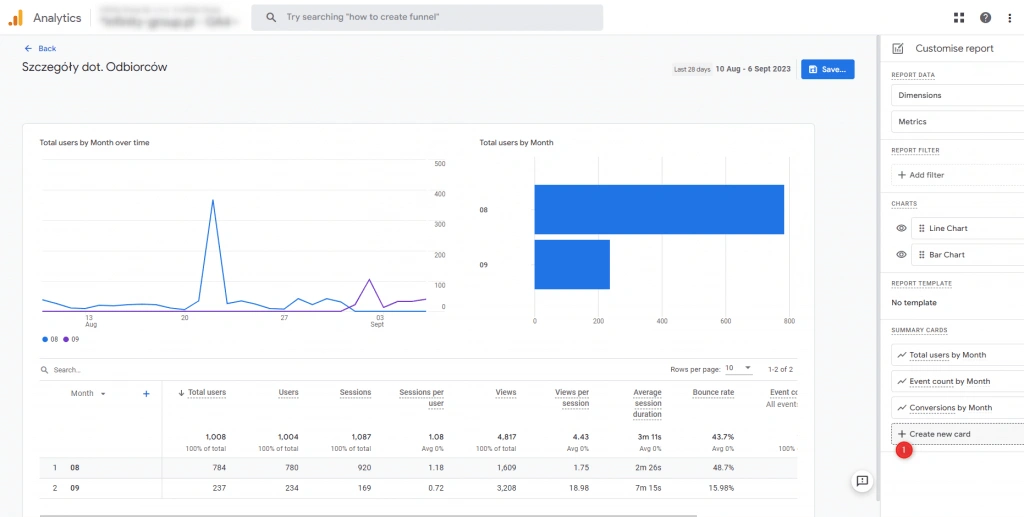Open the Dimensions report data option
This screenshot has height=517, width=1024.
[957, 95]
